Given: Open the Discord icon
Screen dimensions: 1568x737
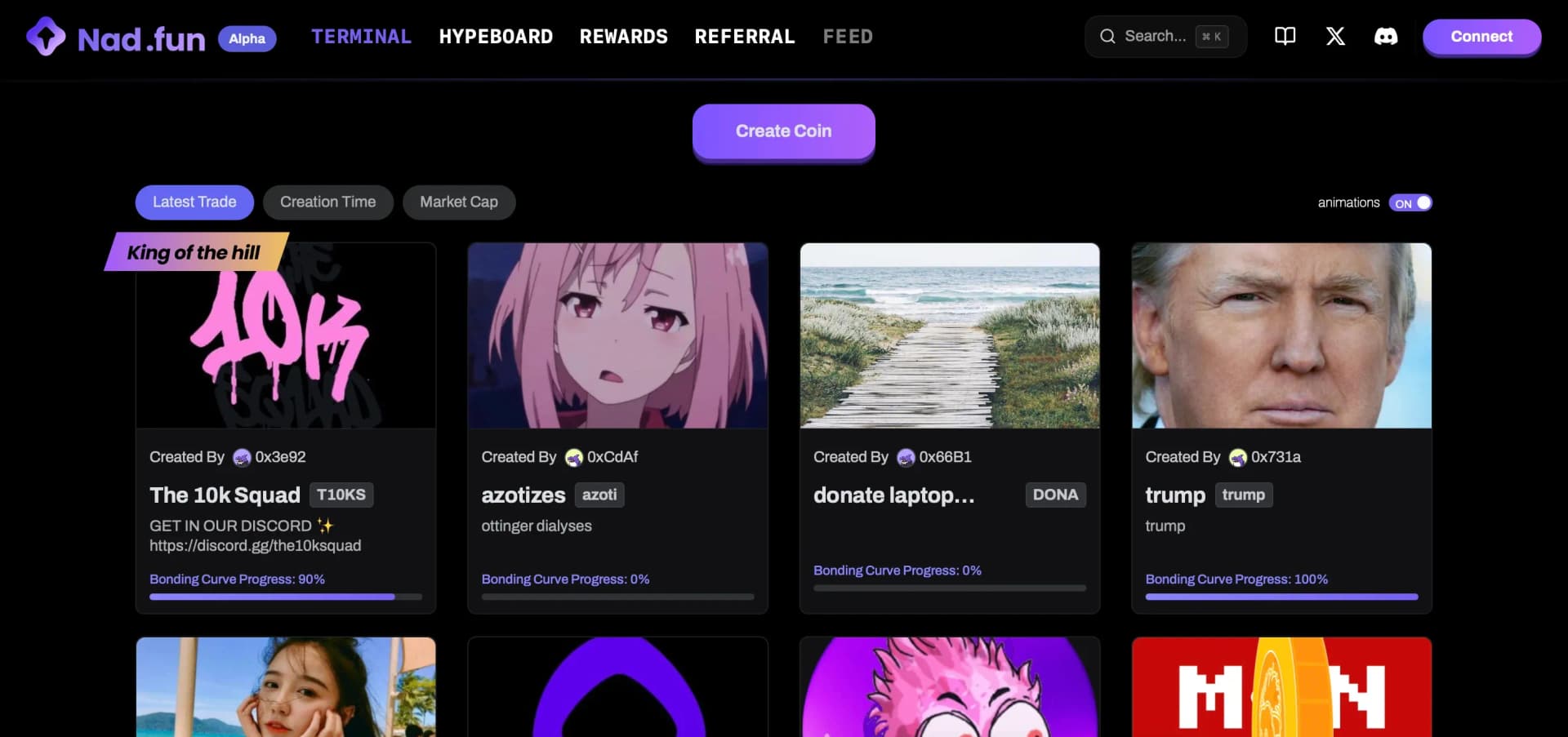Looking at the screenshot, I should [x=1385, y=36].
